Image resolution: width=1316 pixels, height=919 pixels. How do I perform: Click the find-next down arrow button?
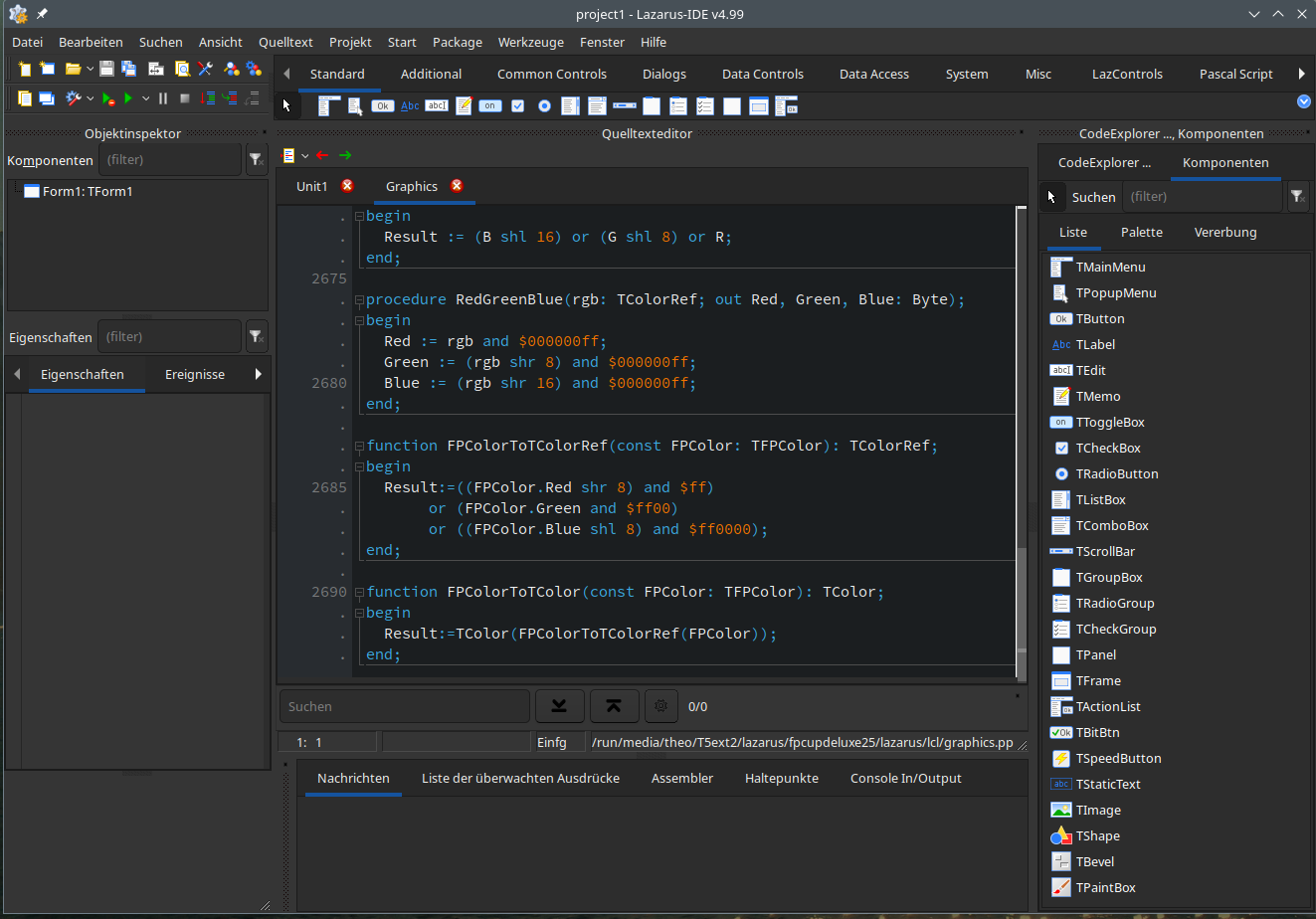coord(559,706)
